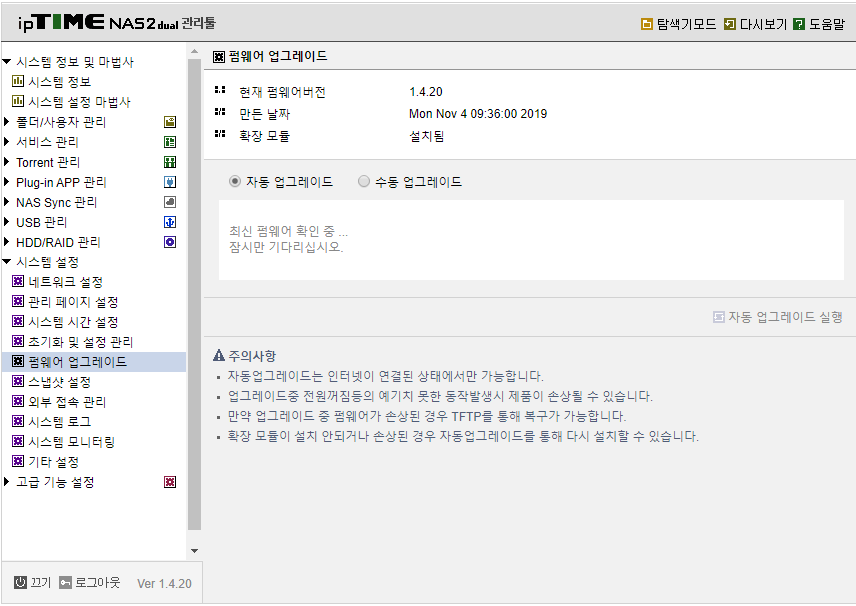Collapse the 시스템 설정 section arrow
This screenshot has width=856, height=606.
click(x=7, y=262)
